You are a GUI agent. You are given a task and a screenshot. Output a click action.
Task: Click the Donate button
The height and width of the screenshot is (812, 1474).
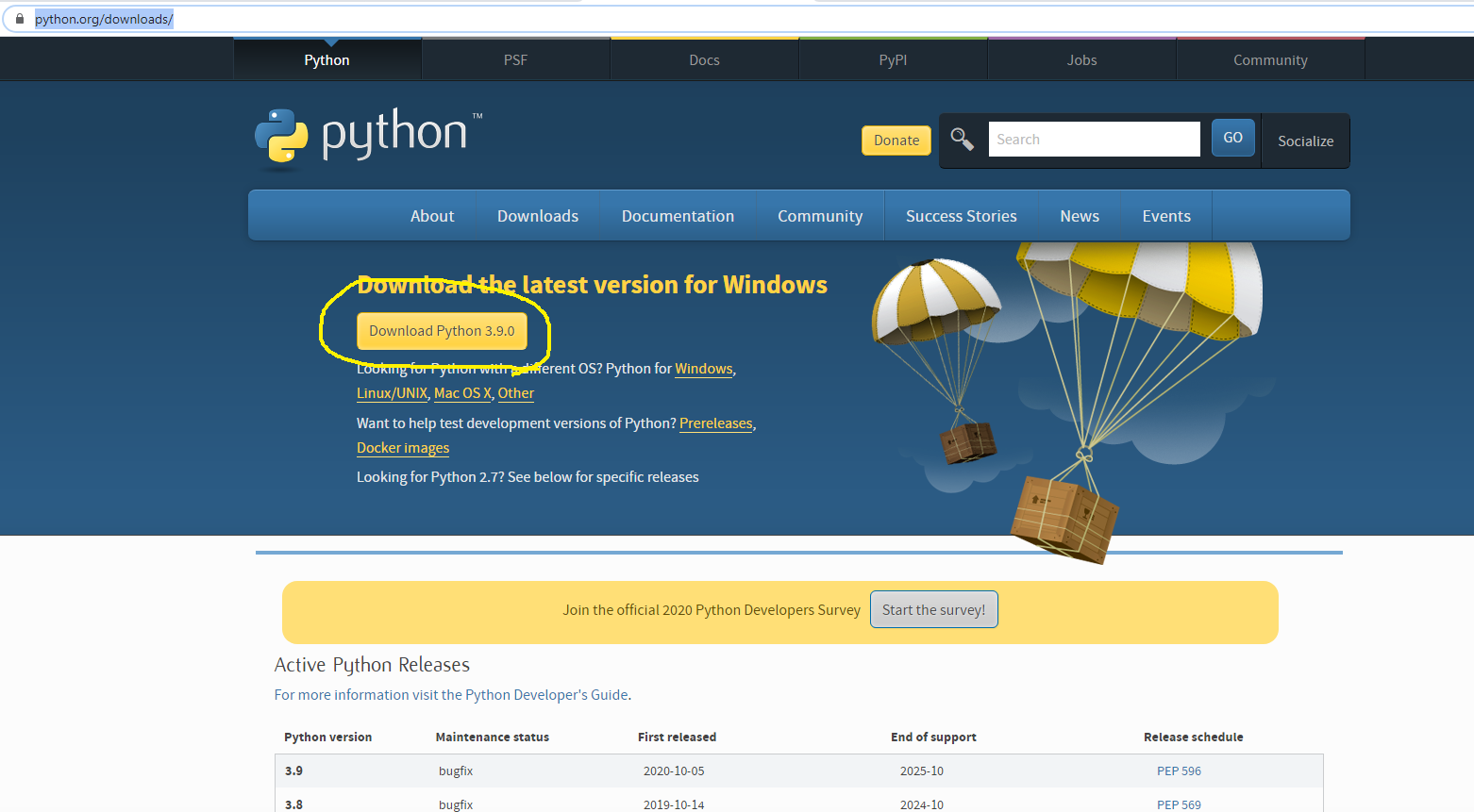896,141
